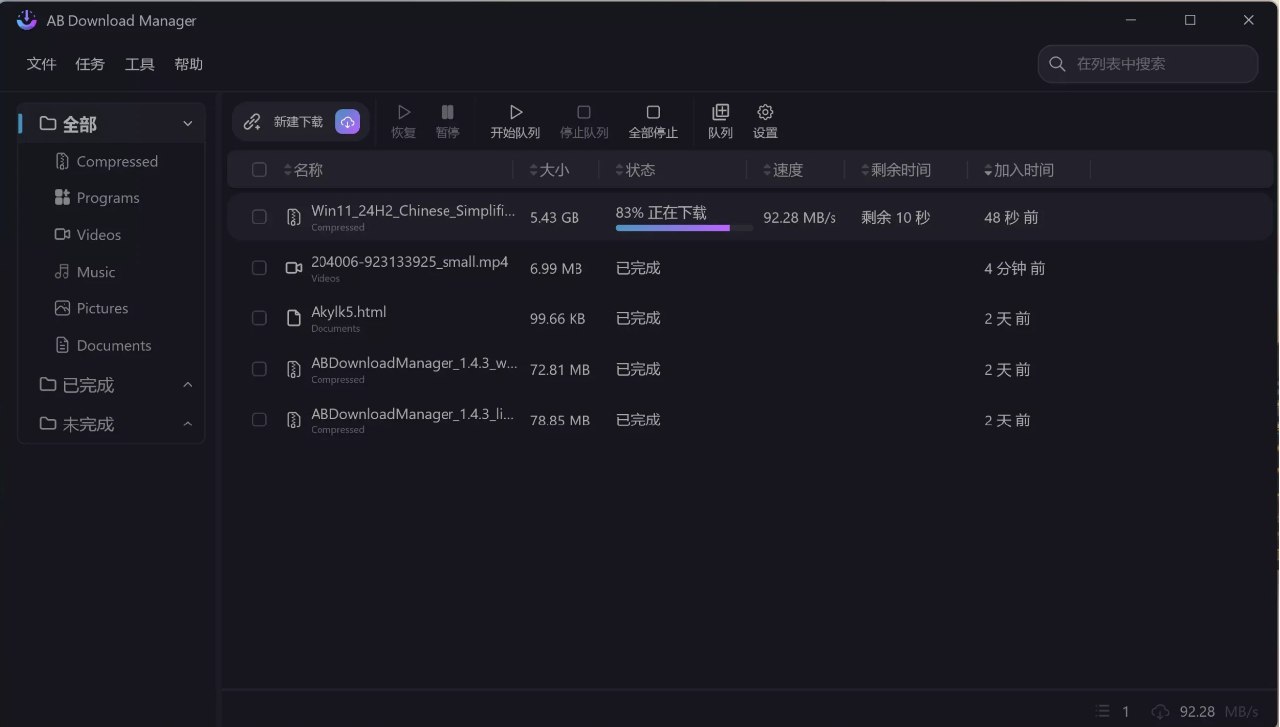Sort by 名称 column header
1280x727 pixels.
[303, 170]
